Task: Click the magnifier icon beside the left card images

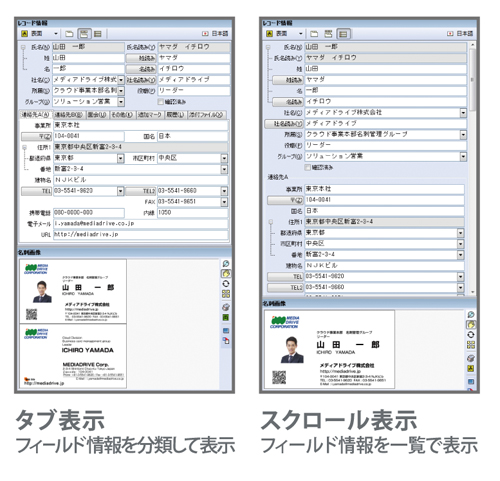Action: tap(226, 264)
